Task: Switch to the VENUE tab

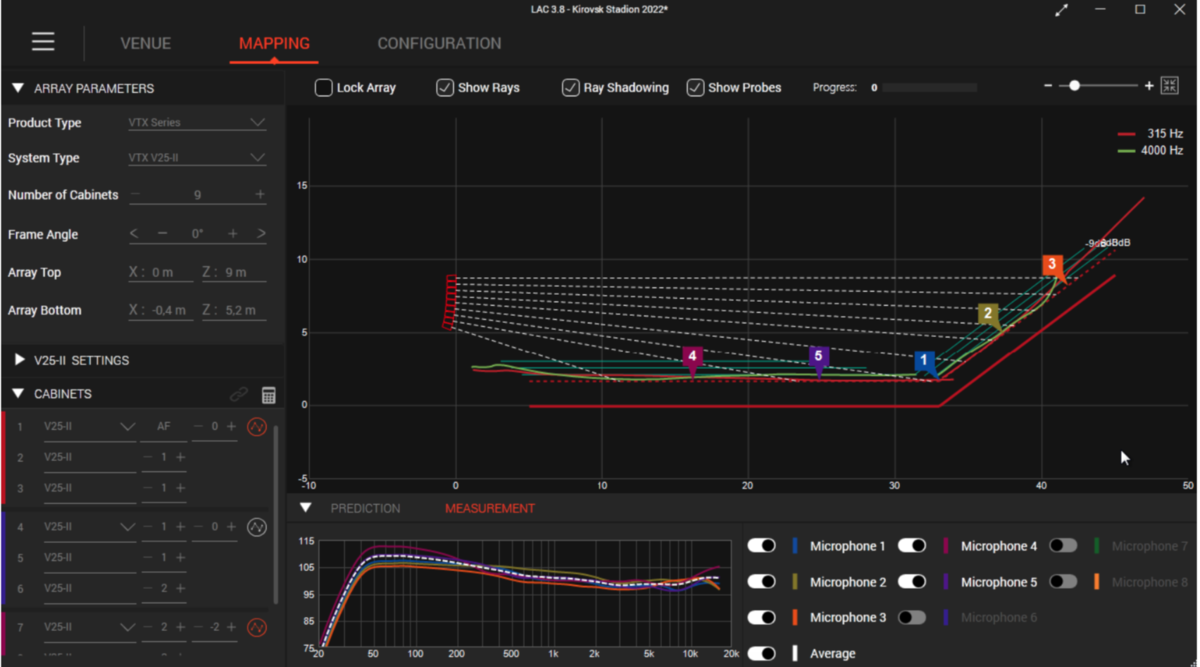Action: [x=146, y=44]
